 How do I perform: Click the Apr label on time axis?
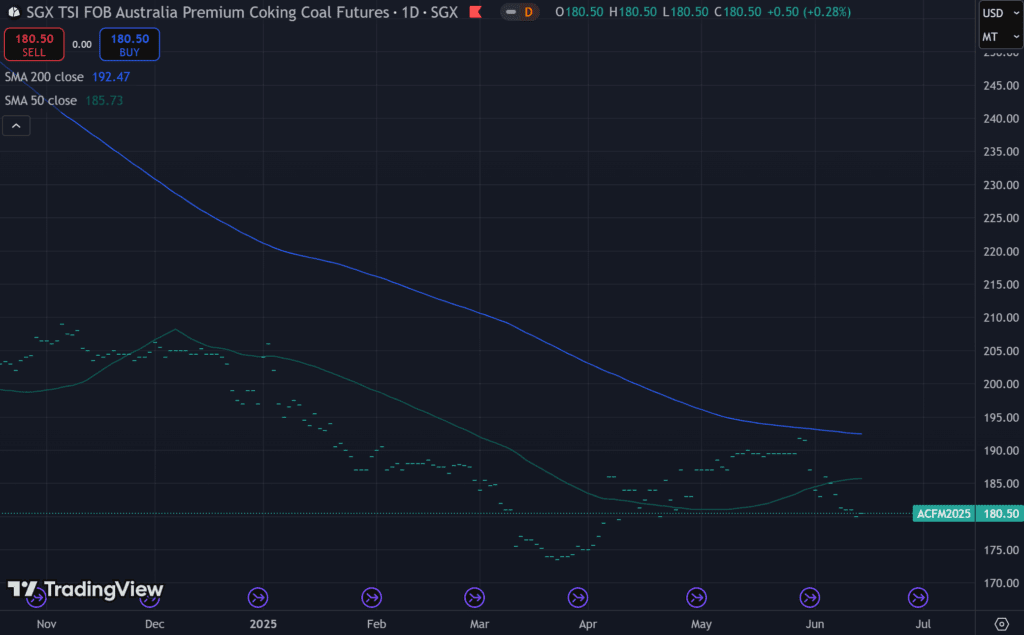588,624
